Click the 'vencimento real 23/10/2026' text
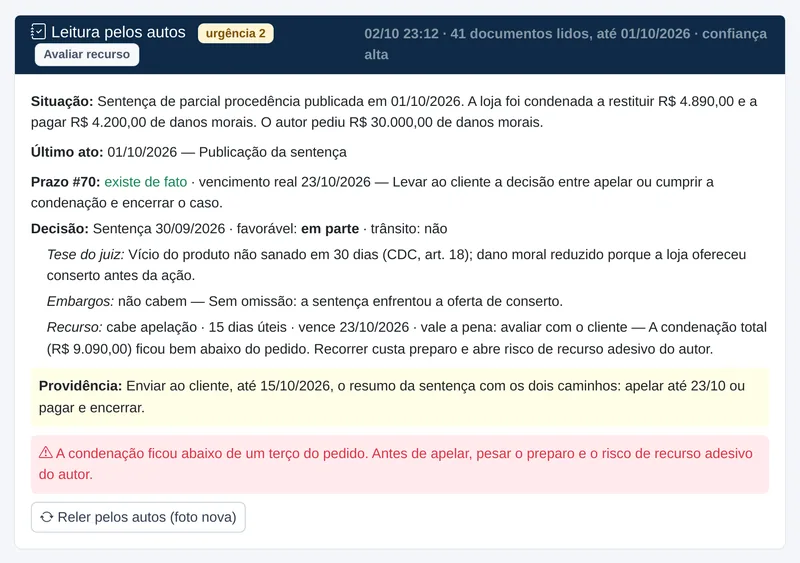 (285, 182)
